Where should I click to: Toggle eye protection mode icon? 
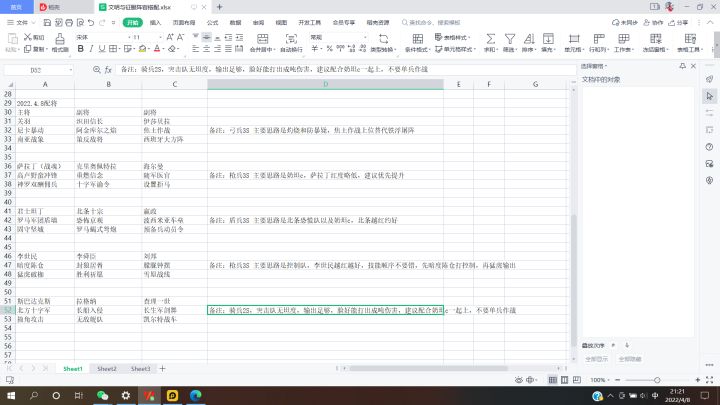(518, 380)
